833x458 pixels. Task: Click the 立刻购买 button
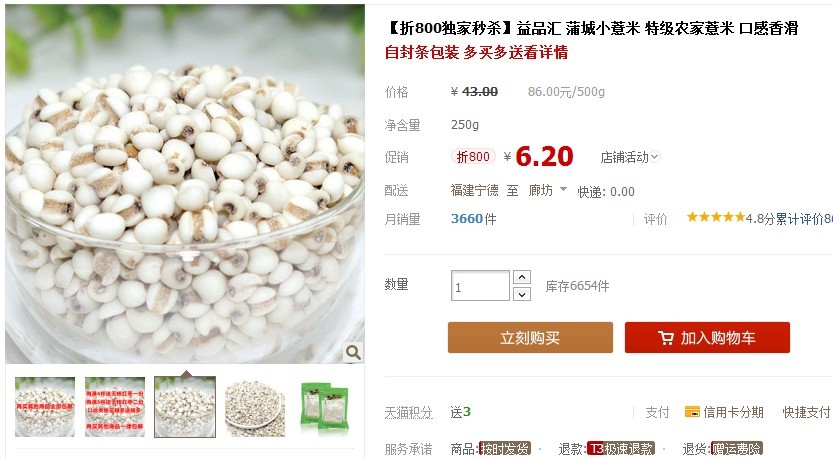(x=530, y=337)
